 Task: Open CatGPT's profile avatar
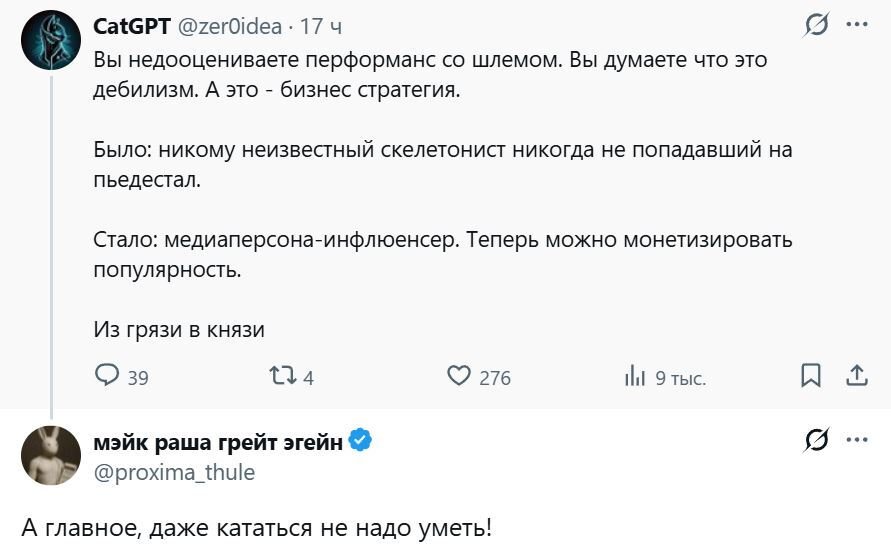(51, 40)
